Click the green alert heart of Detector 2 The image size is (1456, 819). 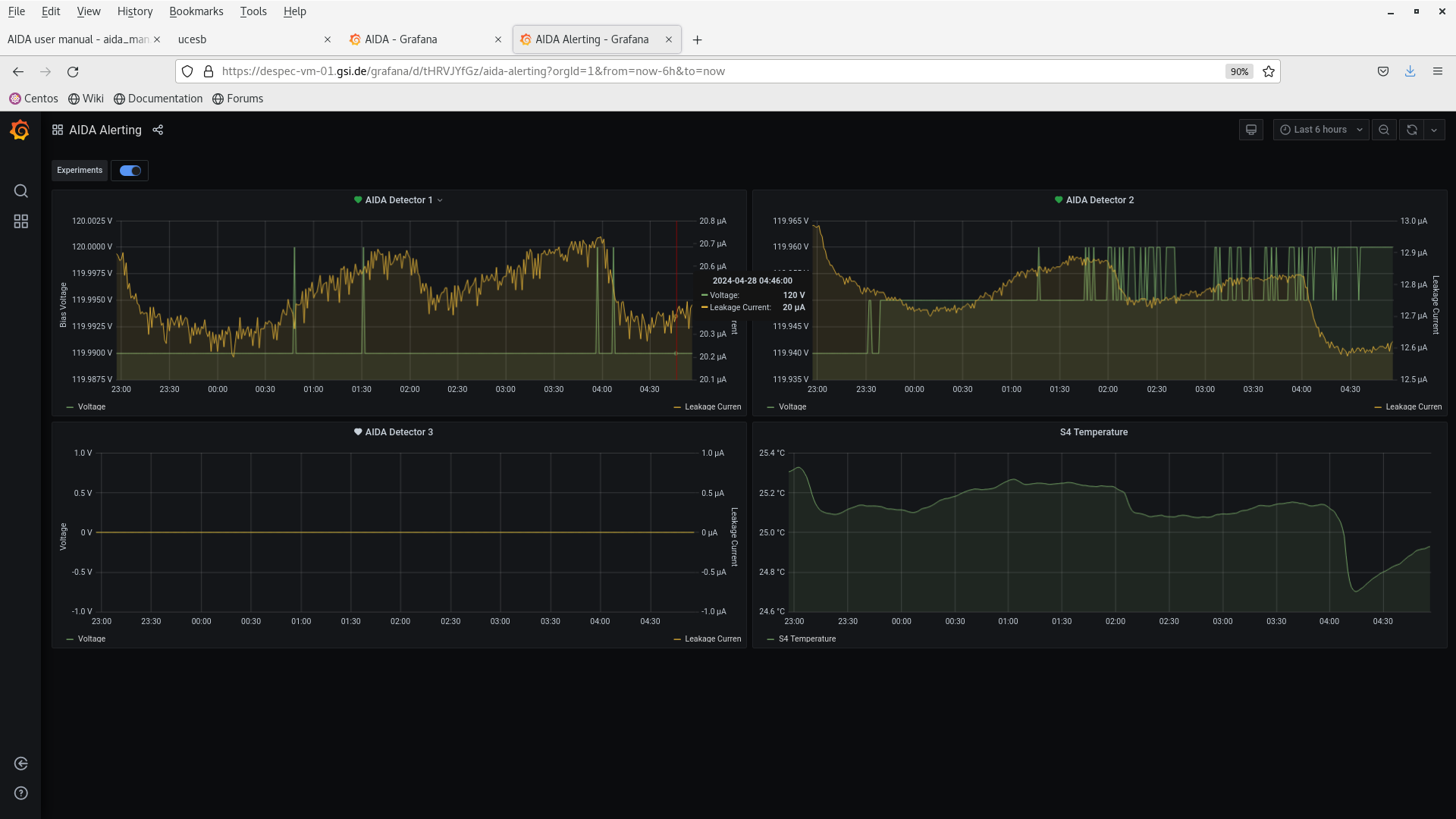tap(1059, 200)
